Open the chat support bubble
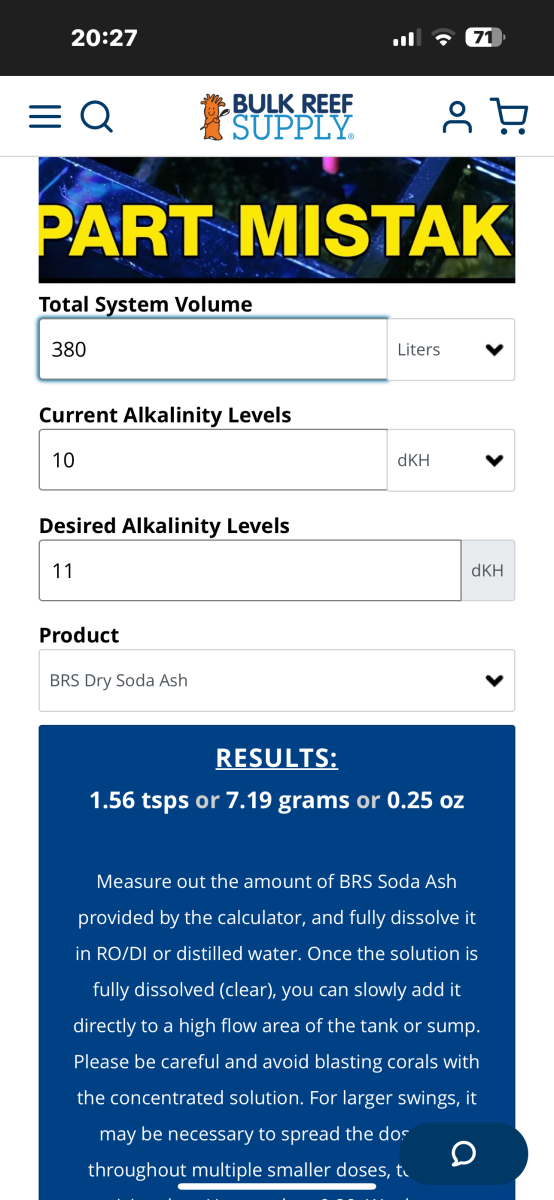Image resolution: width=554 pixels, height=1200 pixels. (463, 1154)
